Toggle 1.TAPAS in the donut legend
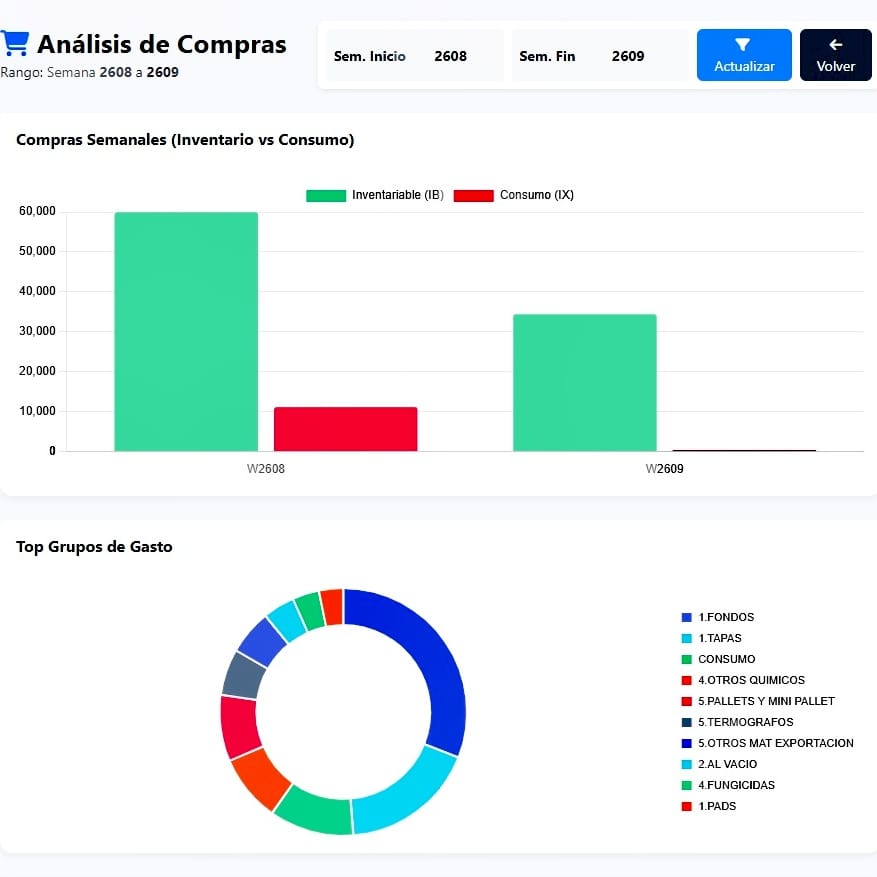This screenshot has width=877, height=877. click(711, 638)
